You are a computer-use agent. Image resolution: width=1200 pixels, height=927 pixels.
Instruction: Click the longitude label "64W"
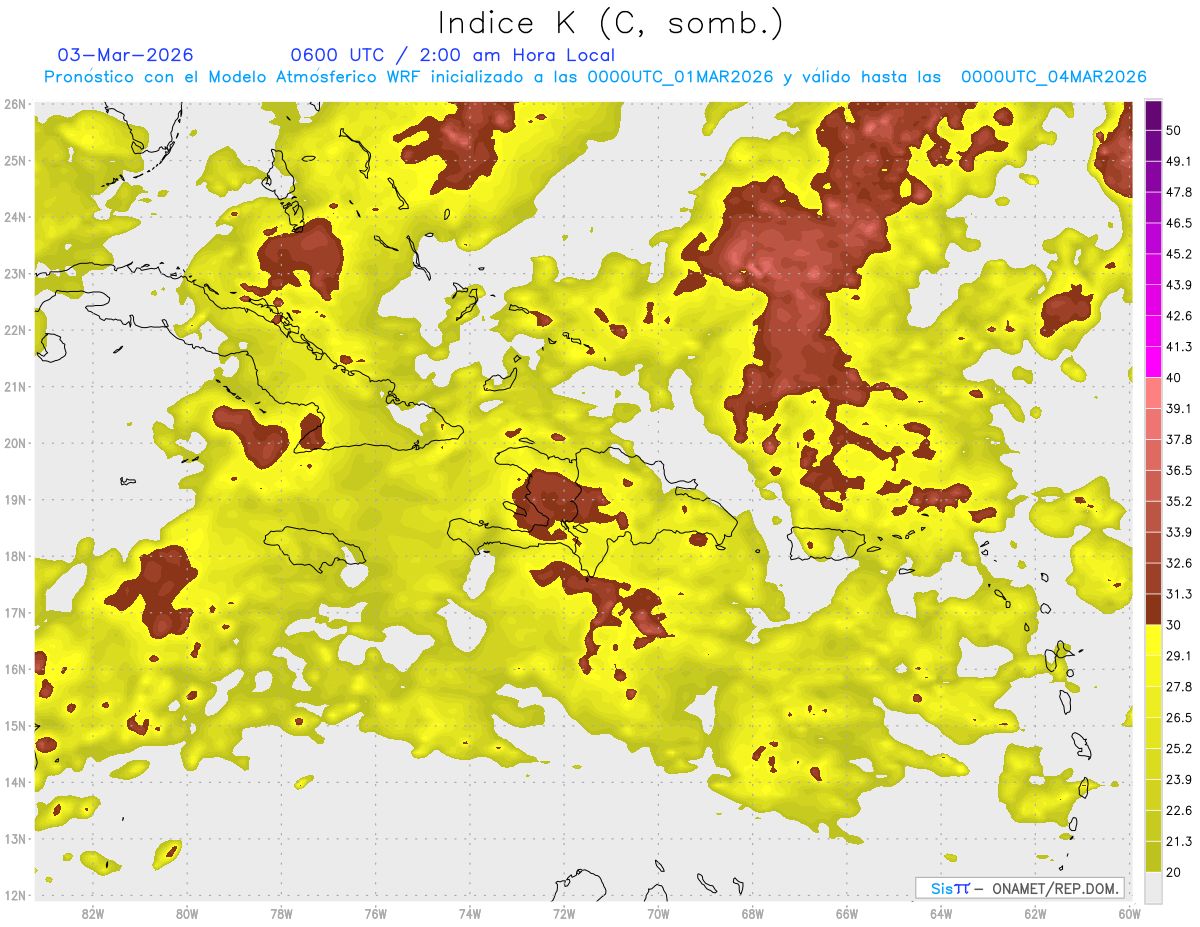pyautogui.click(x=940, y=913)
